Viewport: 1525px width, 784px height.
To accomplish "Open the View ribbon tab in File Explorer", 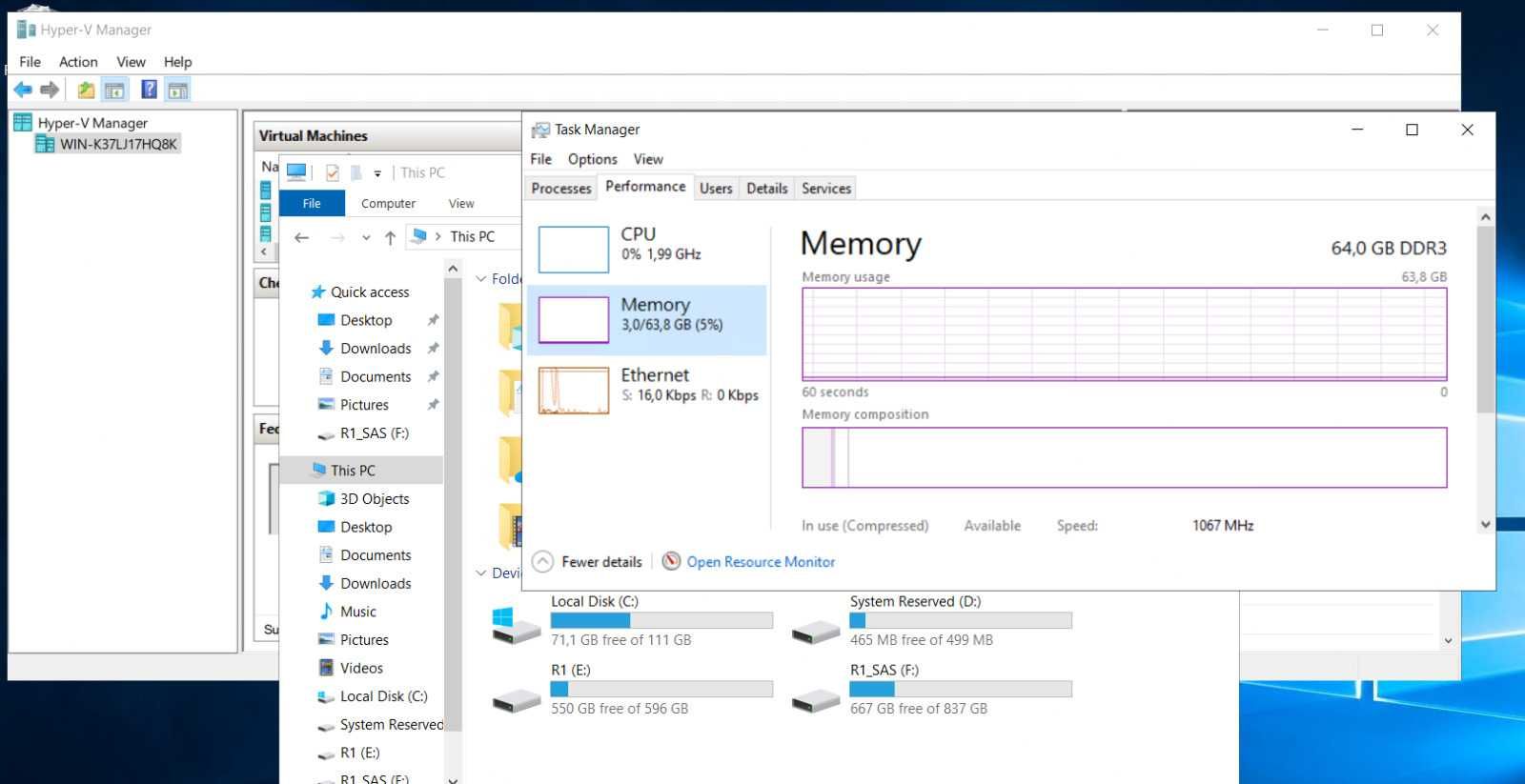I will coord(461,204).
